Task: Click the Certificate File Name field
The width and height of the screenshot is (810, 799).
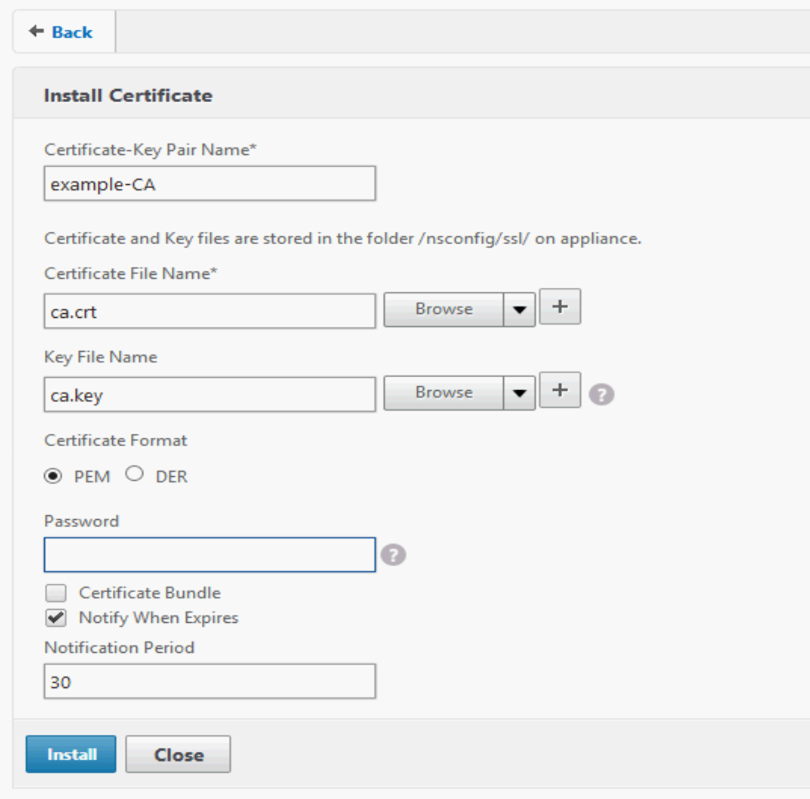Action: tap(210, 311)
